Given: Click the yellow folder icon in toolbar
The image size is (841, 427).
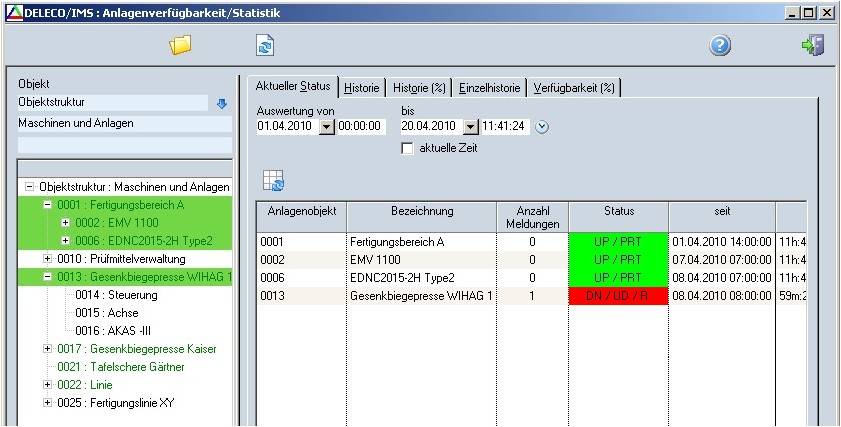Looking at the screenshot, I should [x=180, y=45].
